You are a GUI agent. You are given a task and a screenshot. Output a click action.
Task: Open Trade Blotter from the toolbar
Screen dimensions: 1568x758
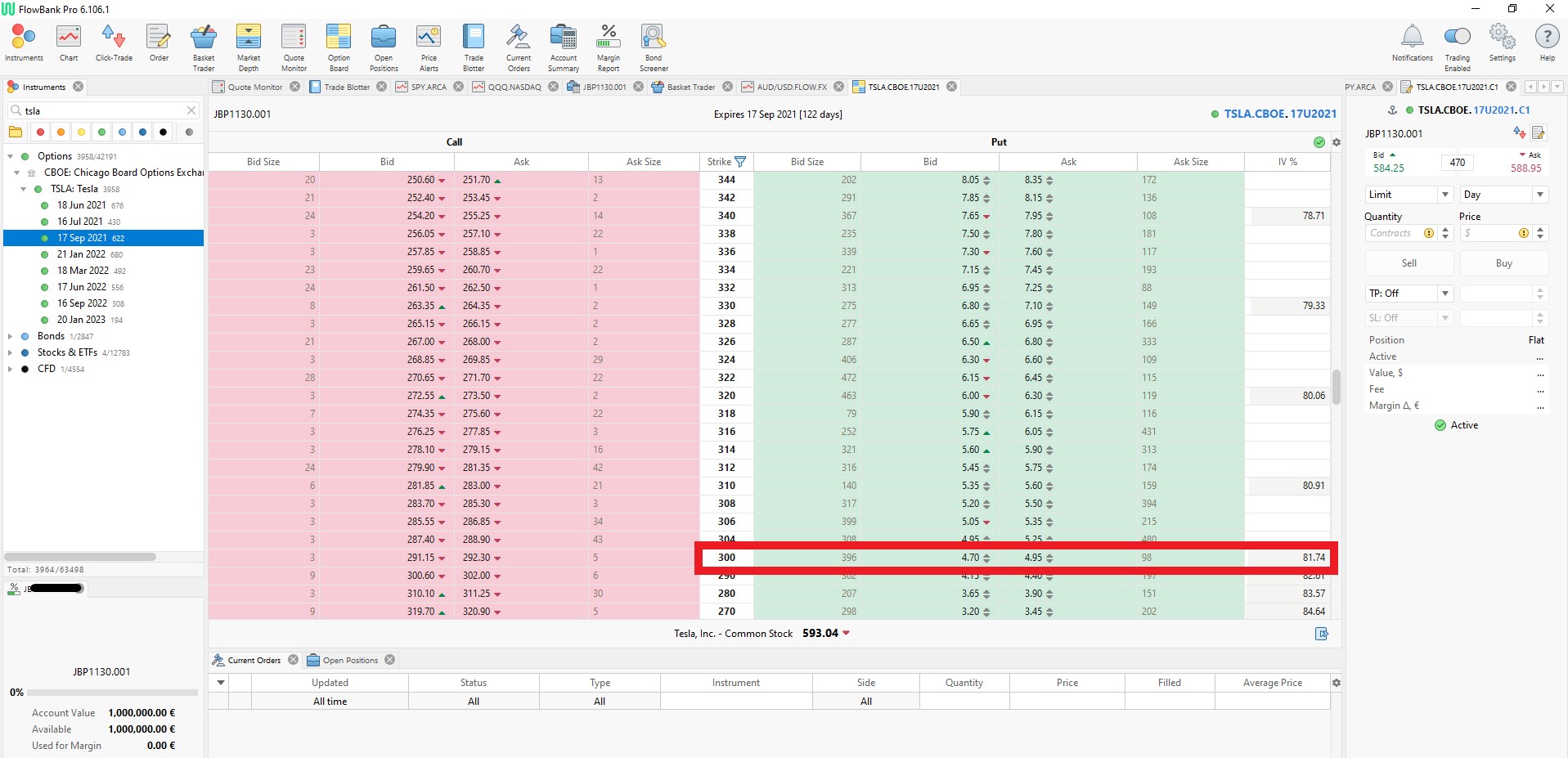(x=474, y=48)
